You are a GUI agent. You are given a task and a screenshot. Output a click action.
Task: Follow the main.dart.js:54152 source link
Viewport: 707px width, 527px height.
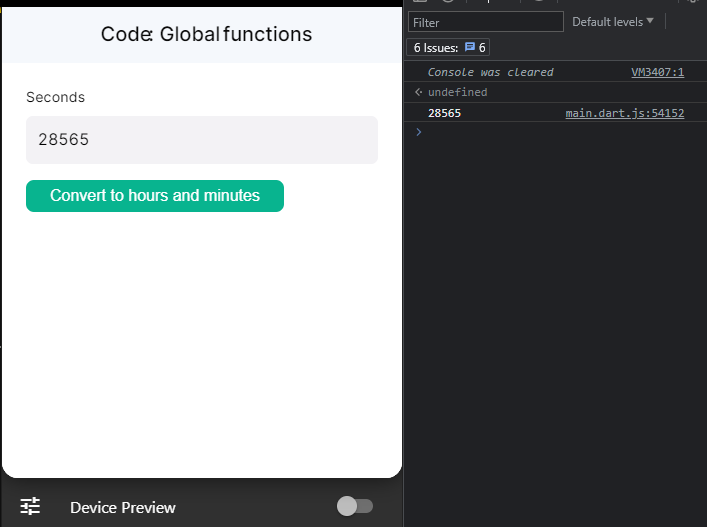point(624,113)
